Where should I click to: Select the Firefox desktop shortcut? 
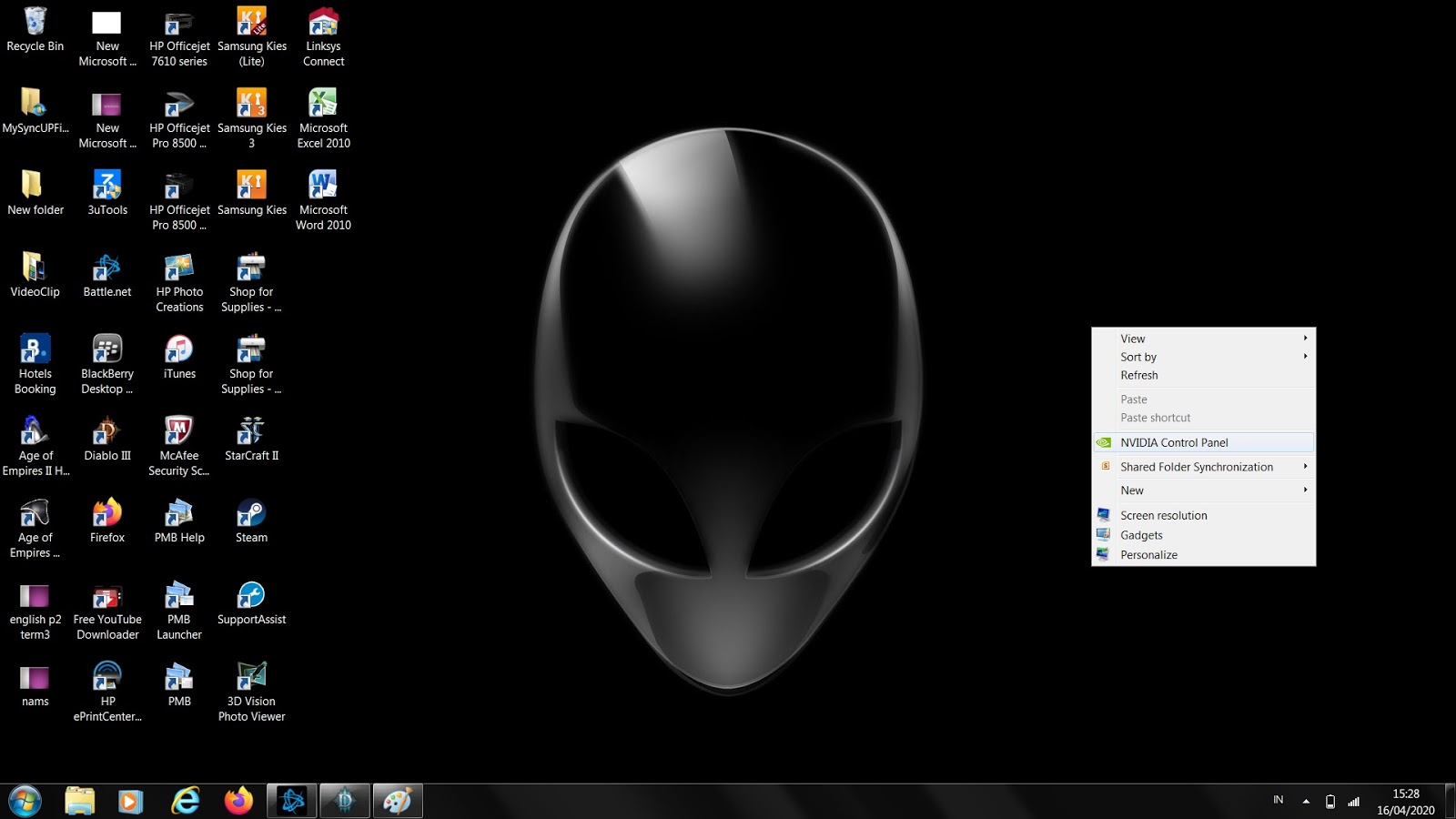107,521
